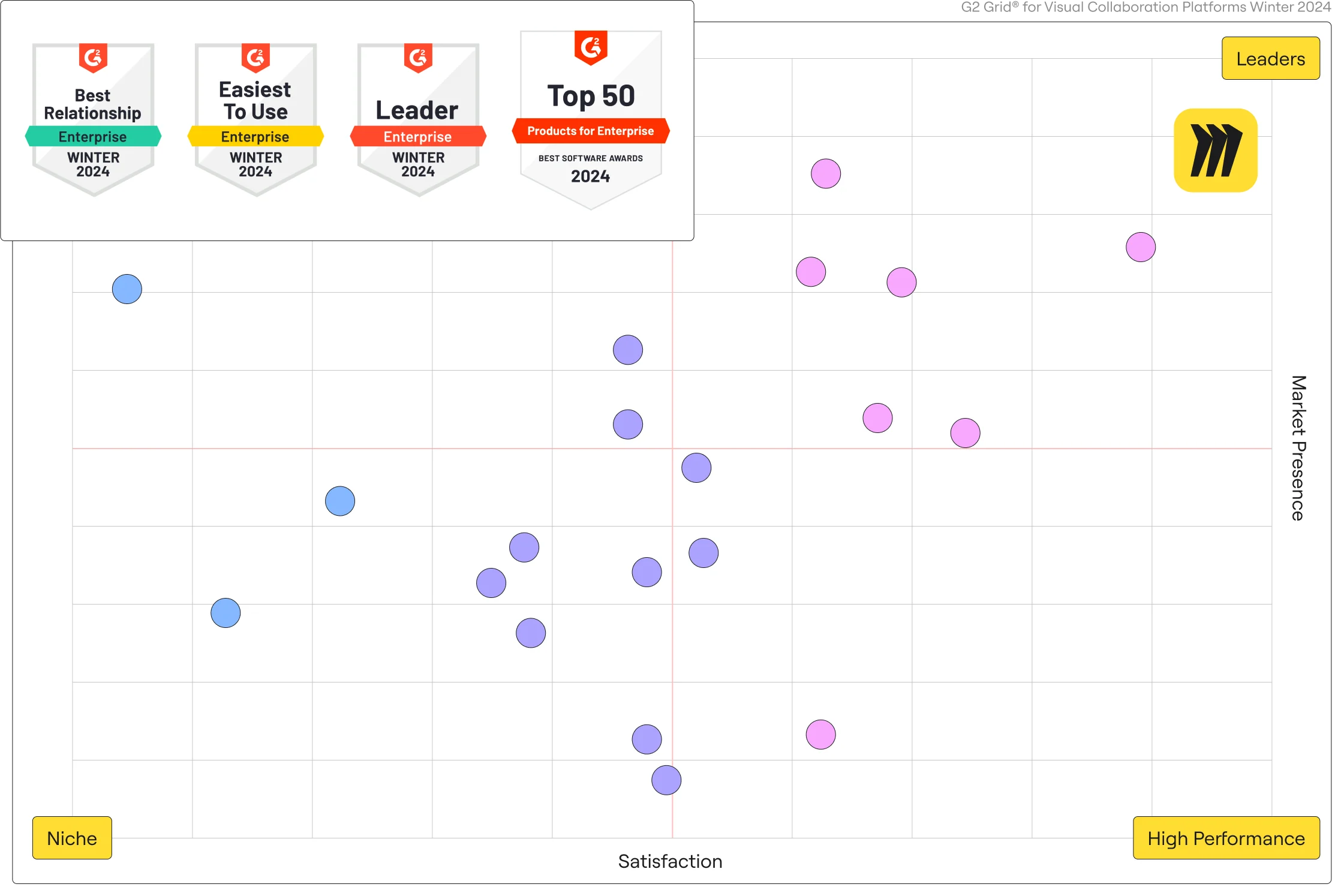Screen dimensions: 1344x896
Task: Click the pink dot nearest Miro logo
Action: [x=1141, y=247]
